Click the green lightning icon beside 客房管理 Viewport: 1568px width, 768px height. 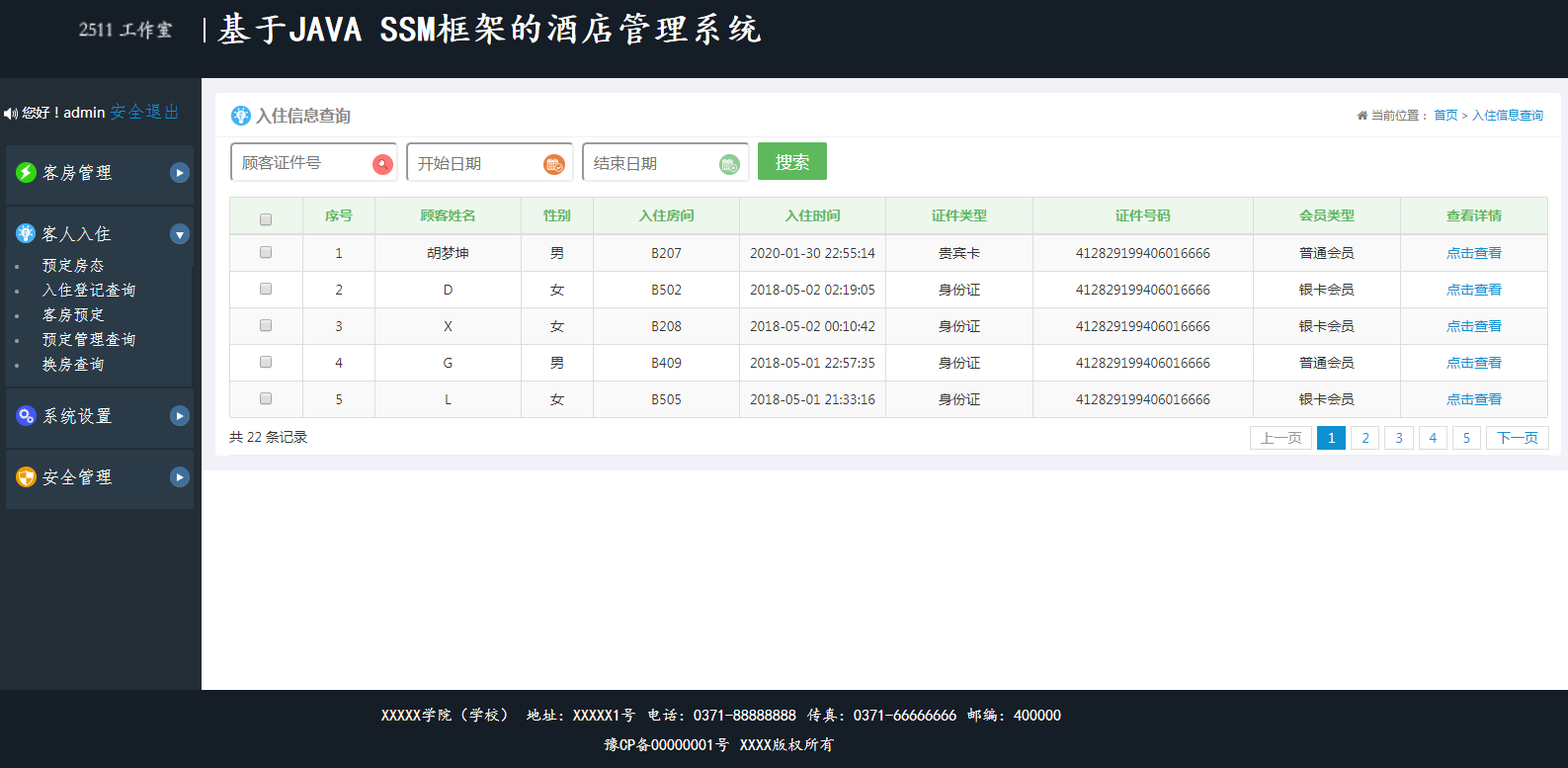coord(27,173)
